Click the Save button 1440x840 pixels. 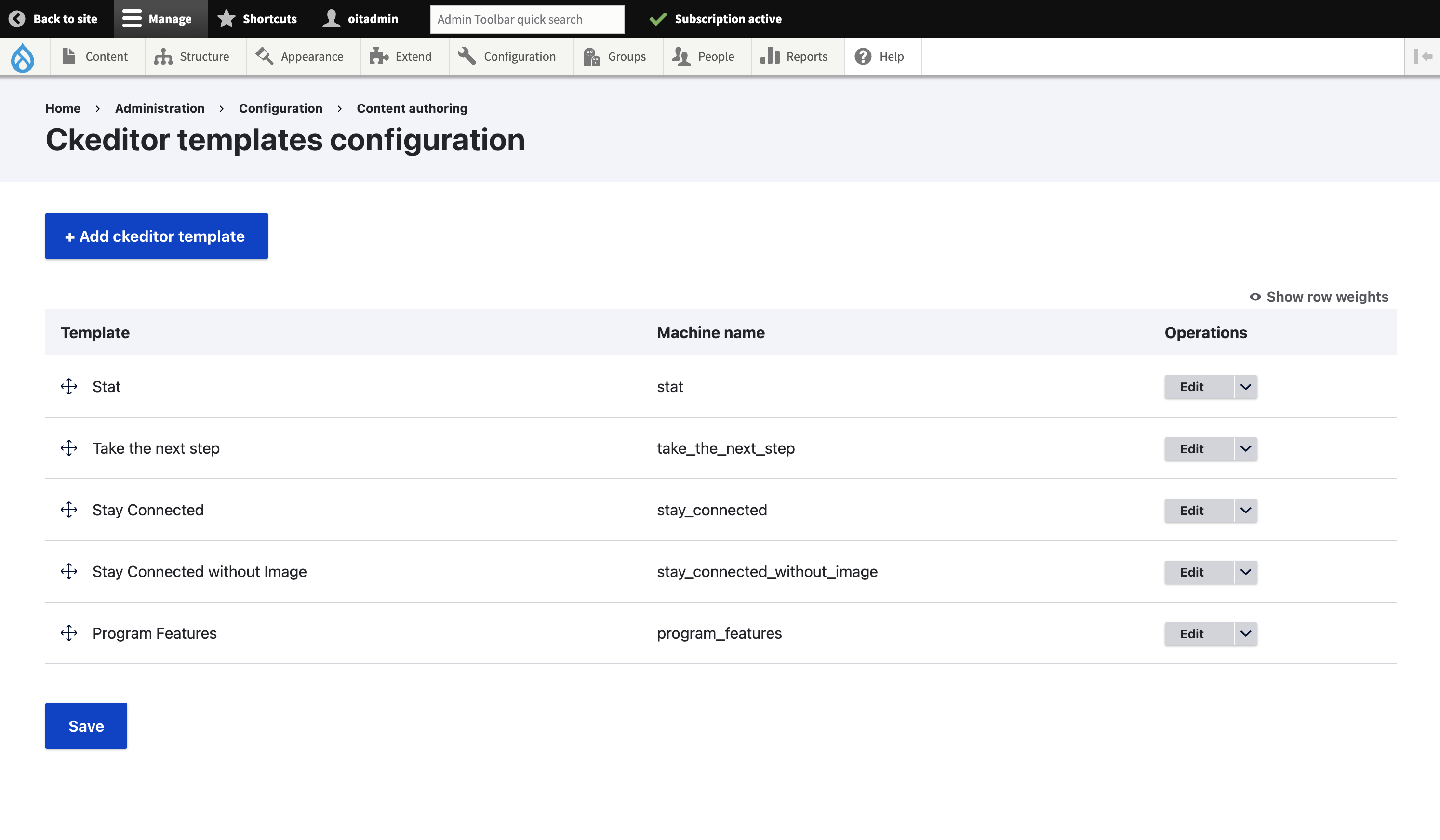[86, 726]
